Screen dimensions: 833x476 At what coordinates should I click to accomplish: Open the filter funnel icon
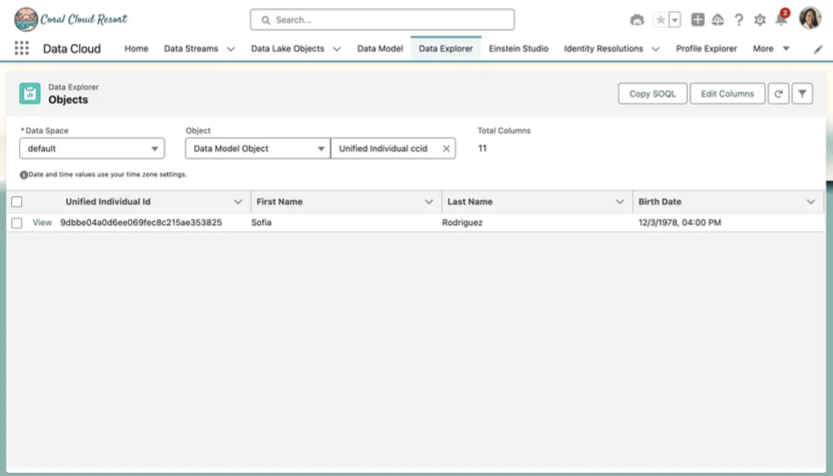[x=802, y=94]
